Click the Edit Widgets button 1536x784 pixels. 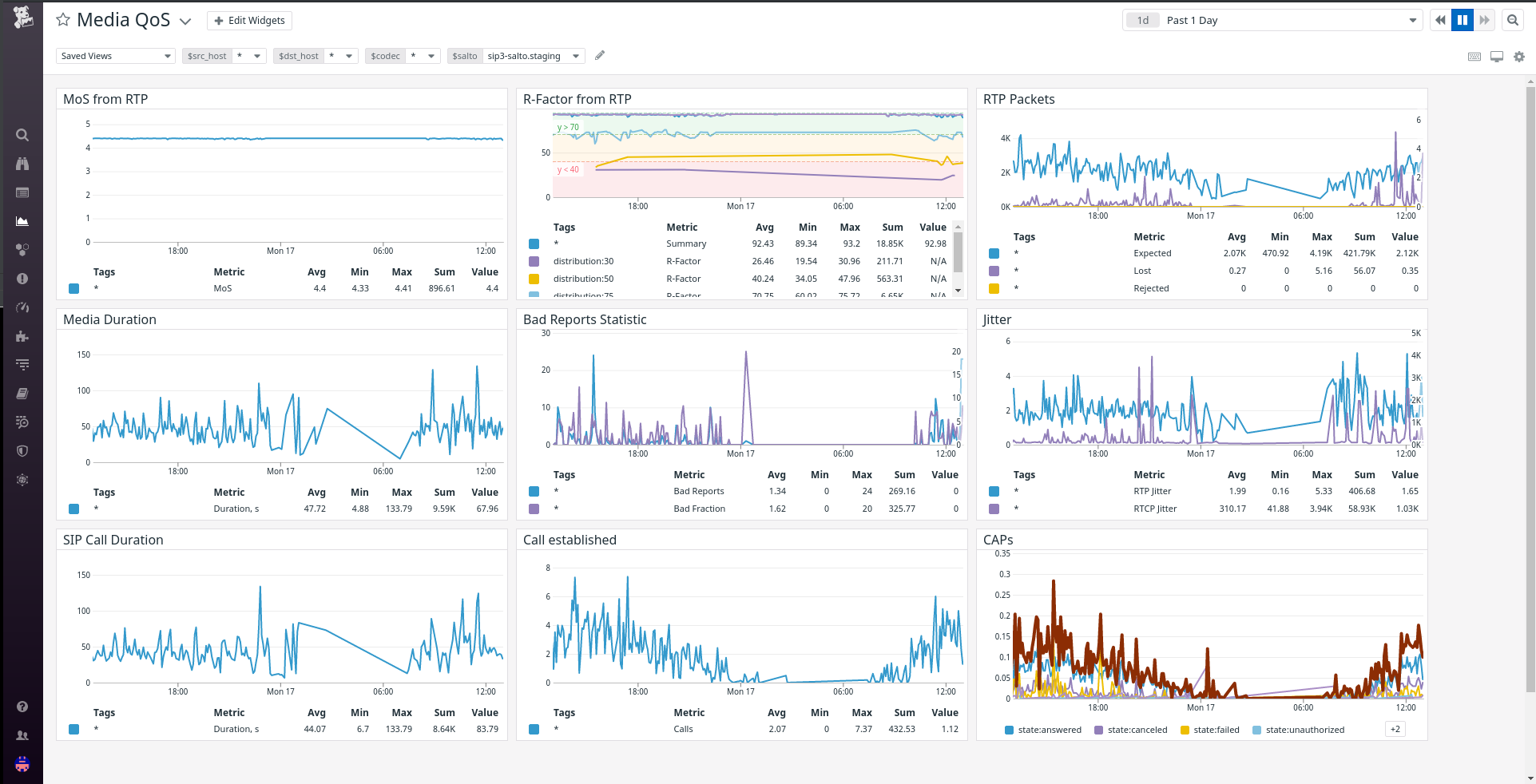click(x=249, y=20)
